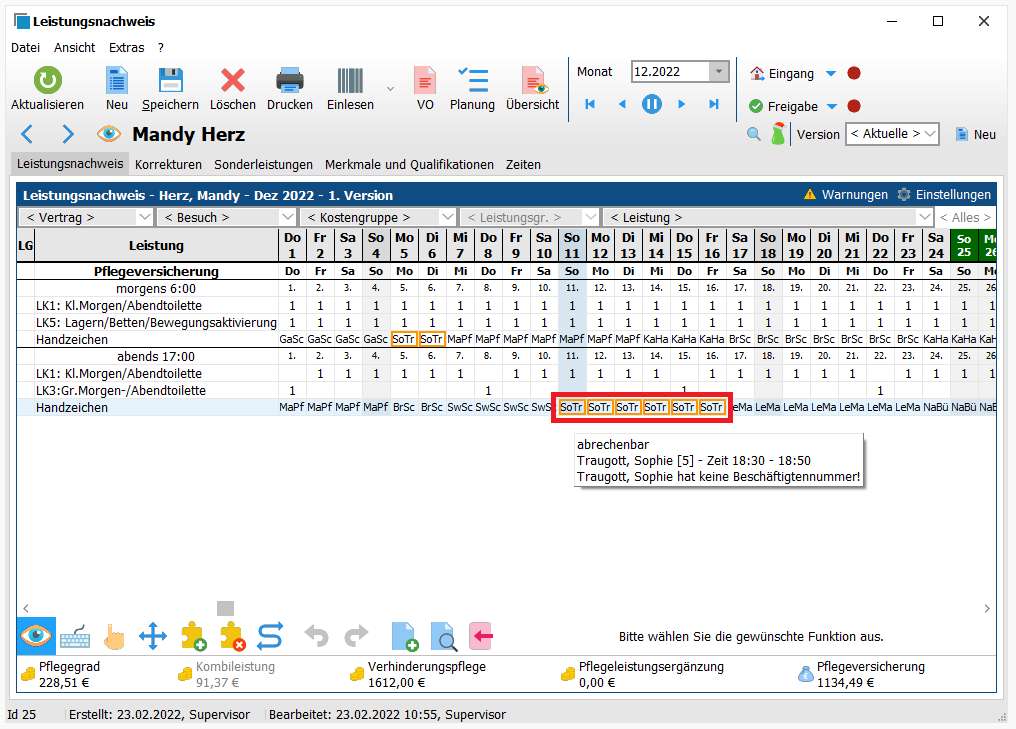Click the blue pause button under Monat
Viewport: 1016px width, 729px height.
pyautogui.click(x=652, y=104)
